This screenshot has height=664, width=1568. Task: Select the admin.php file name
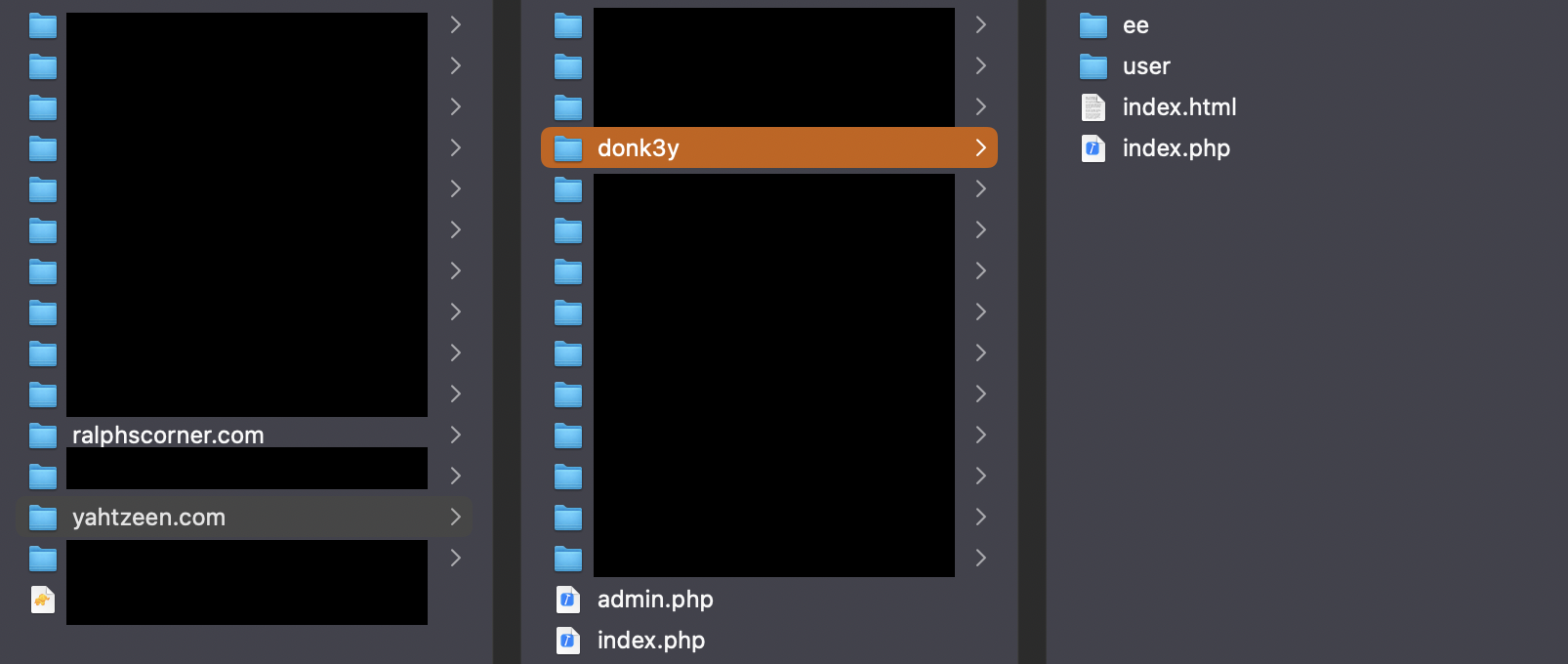655,600
